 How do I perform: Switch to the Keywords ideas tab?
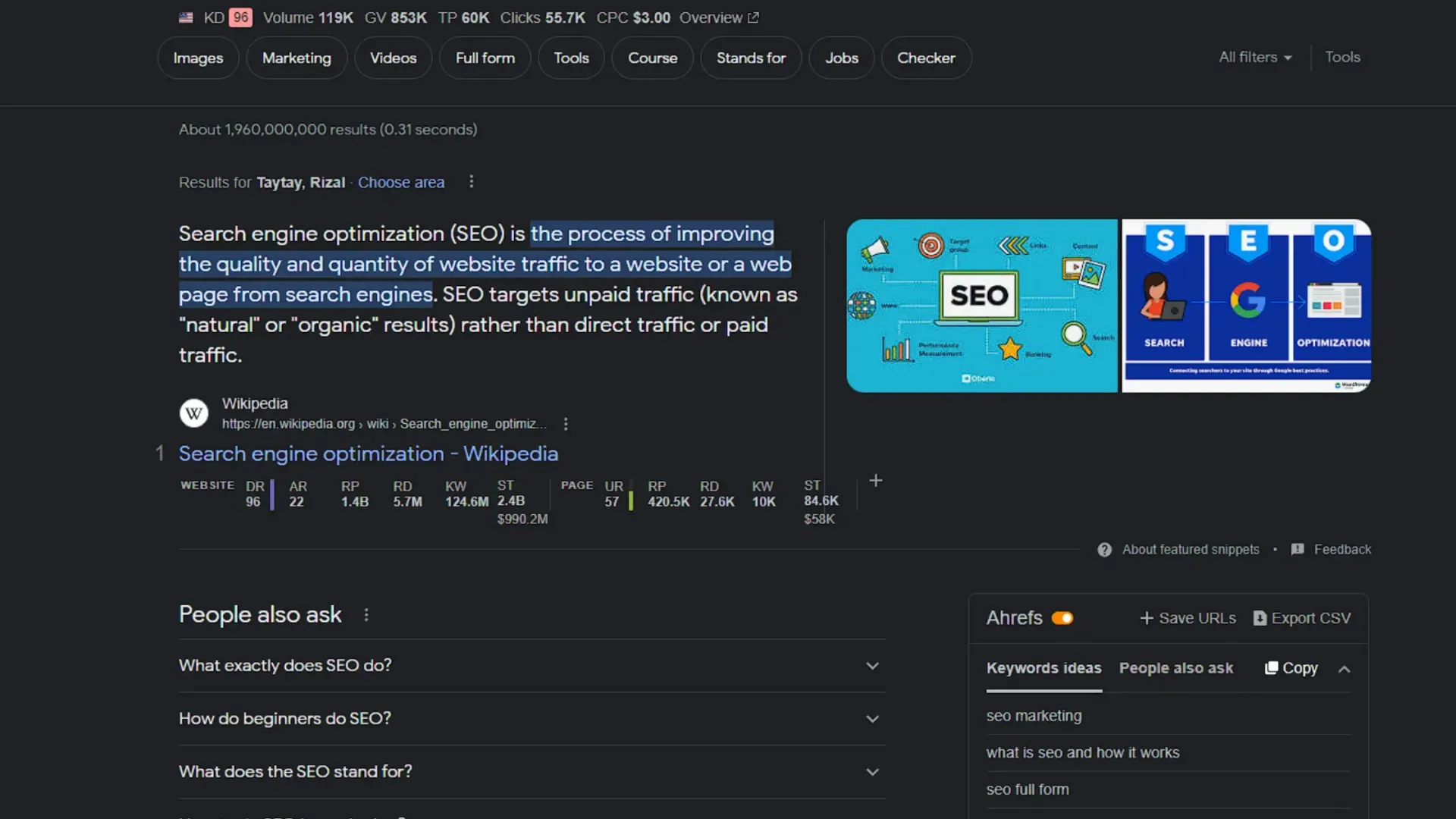pos(1044,668)
